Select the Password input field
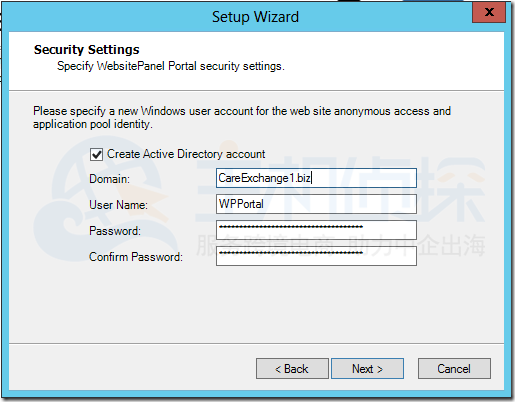 (x=316, y=230)
